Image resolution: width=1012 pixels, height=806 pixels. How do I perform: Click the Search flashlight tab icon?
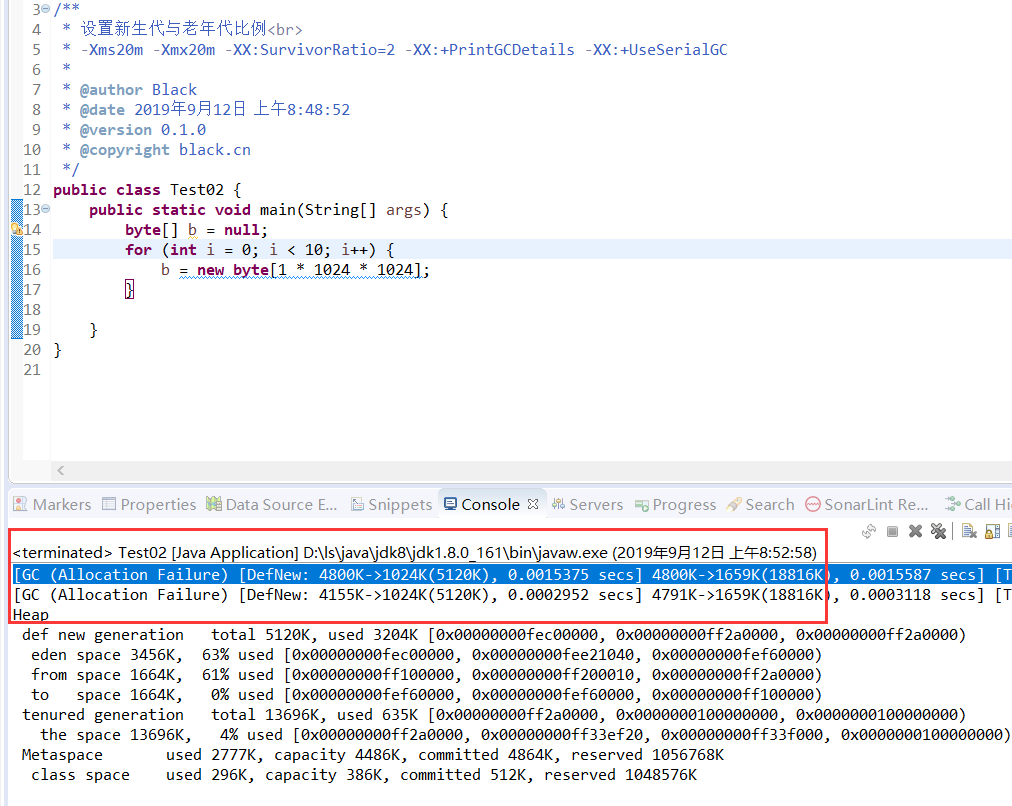tap(734, 504)
